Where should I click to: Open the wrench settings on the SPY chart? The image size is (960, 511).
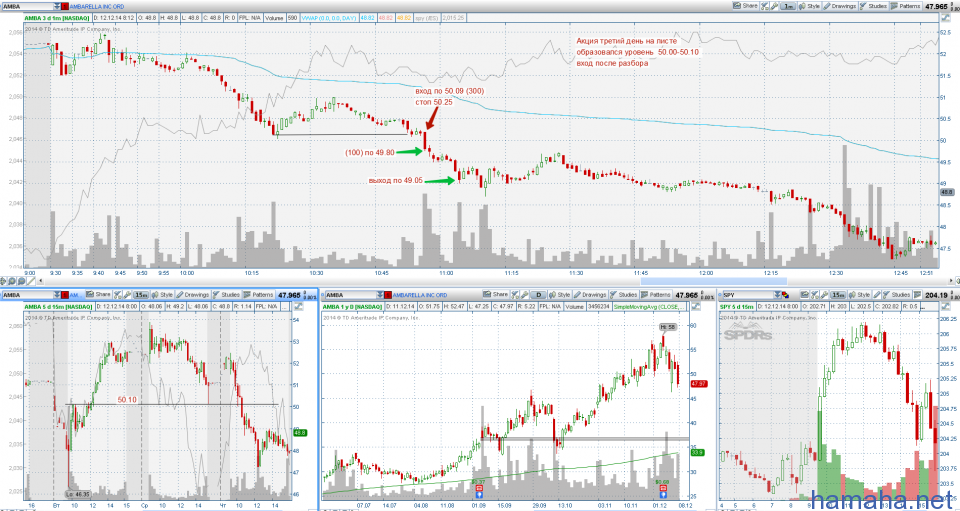[x=824, y=295]
